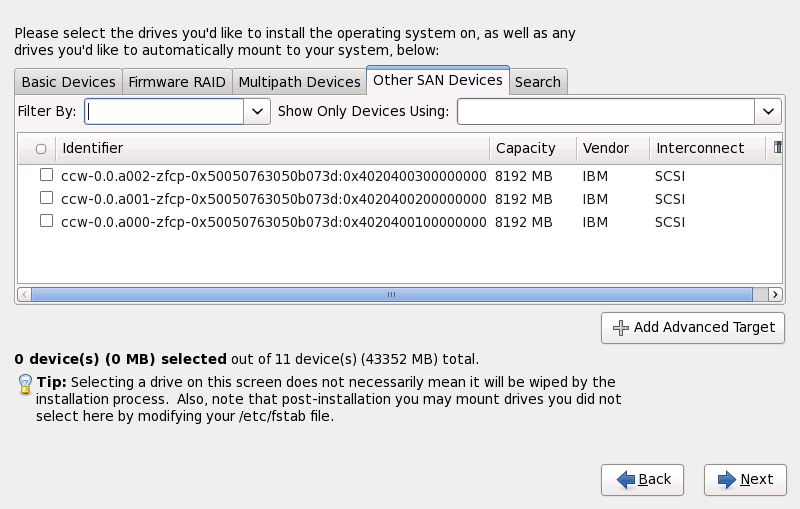Toggle the select-all checkbox in header
The height and width of the screenshot is (509, 800).
point(41,149)
